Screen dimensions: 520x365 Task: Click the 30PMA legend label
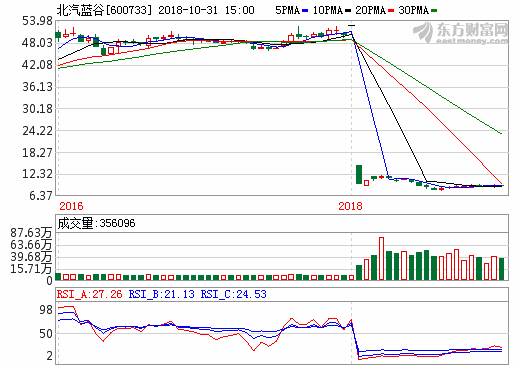(414, 10)
